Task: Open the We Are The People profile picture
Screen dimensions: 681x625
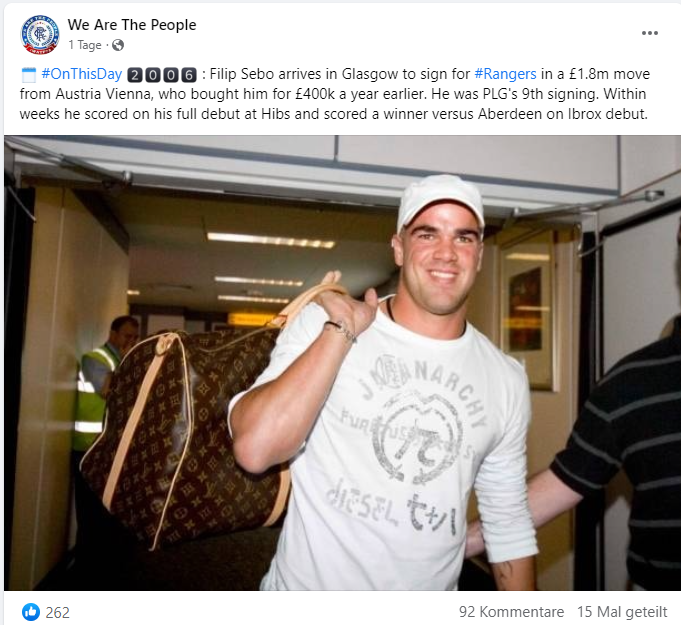Action: (40, 34)
